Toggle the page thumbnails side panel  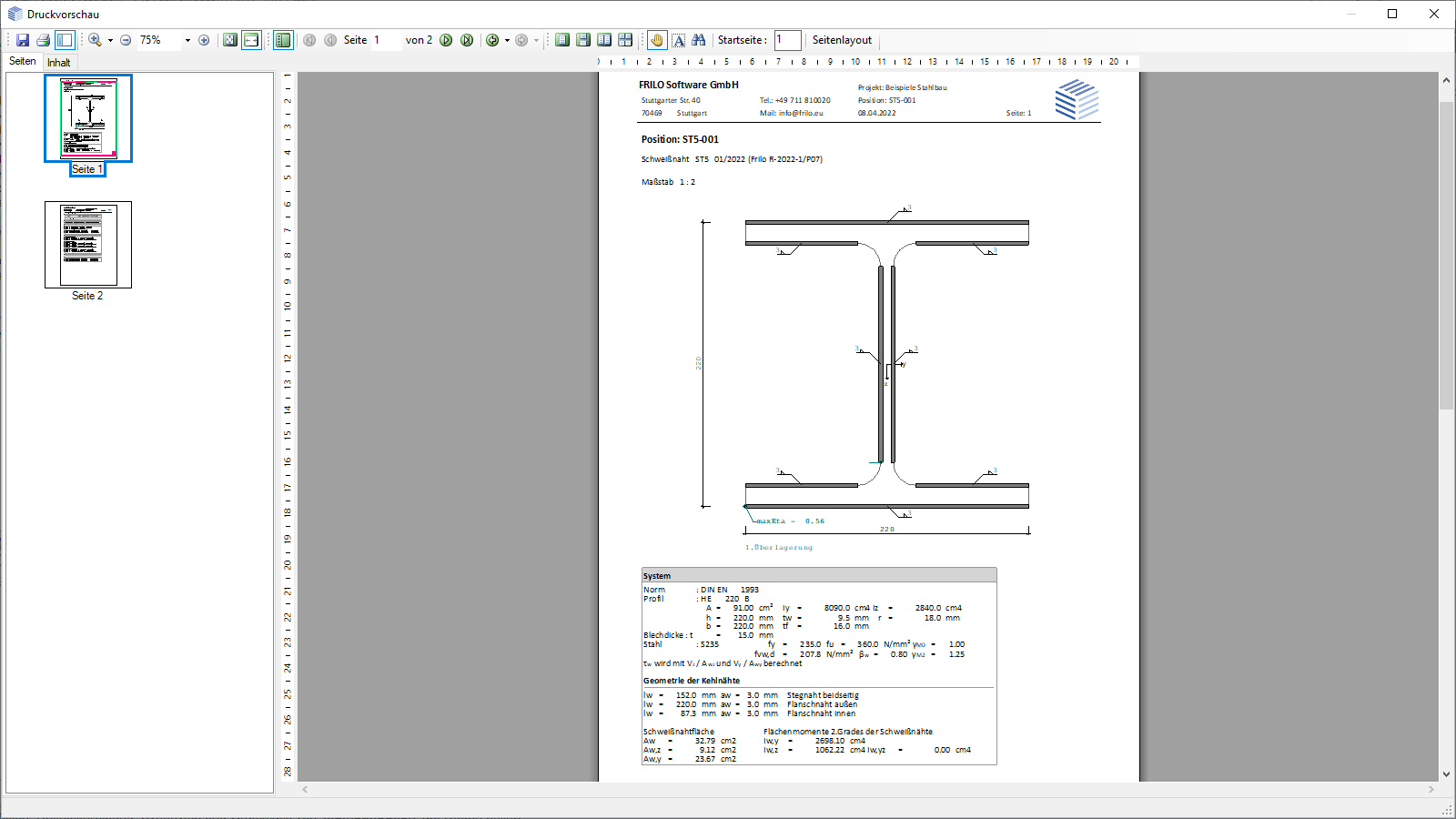coord(65,40)
